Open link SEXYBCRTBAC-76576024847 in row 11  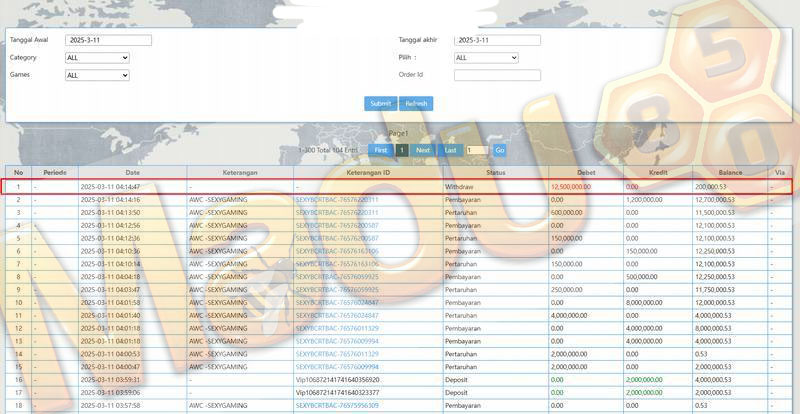337,315
